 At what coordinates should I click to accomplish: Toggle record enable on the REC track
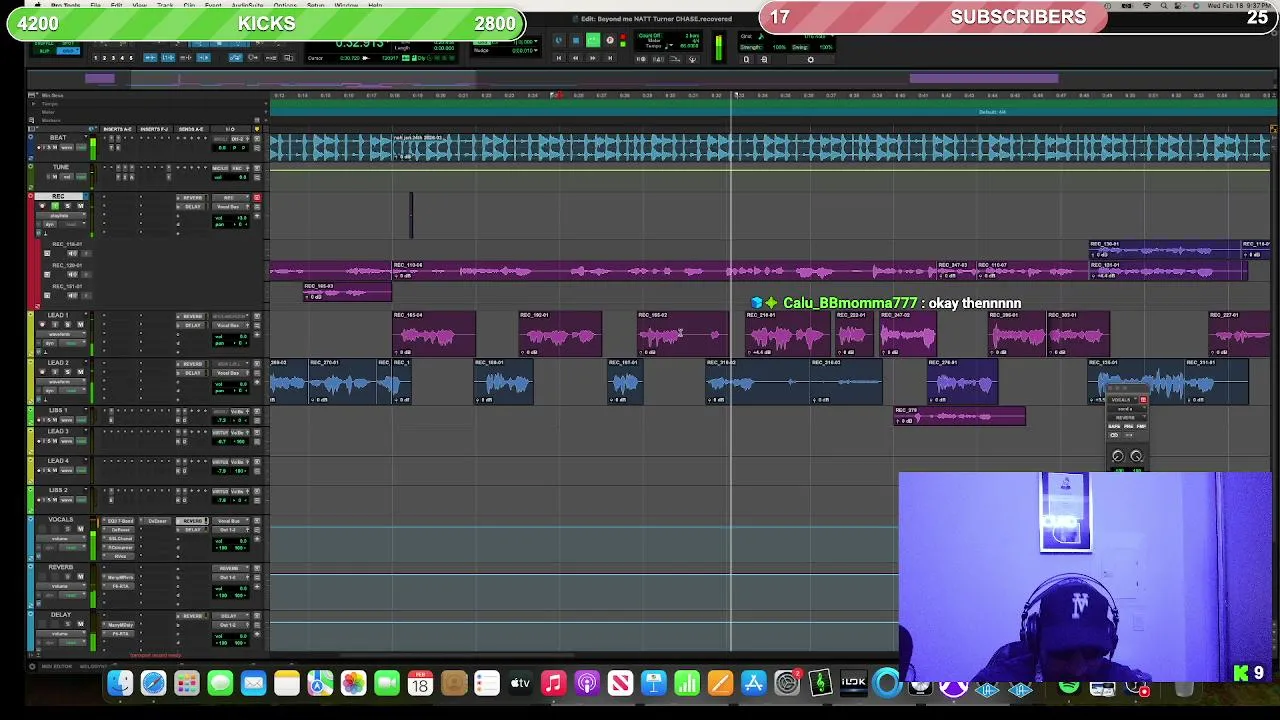pos(42,205)
